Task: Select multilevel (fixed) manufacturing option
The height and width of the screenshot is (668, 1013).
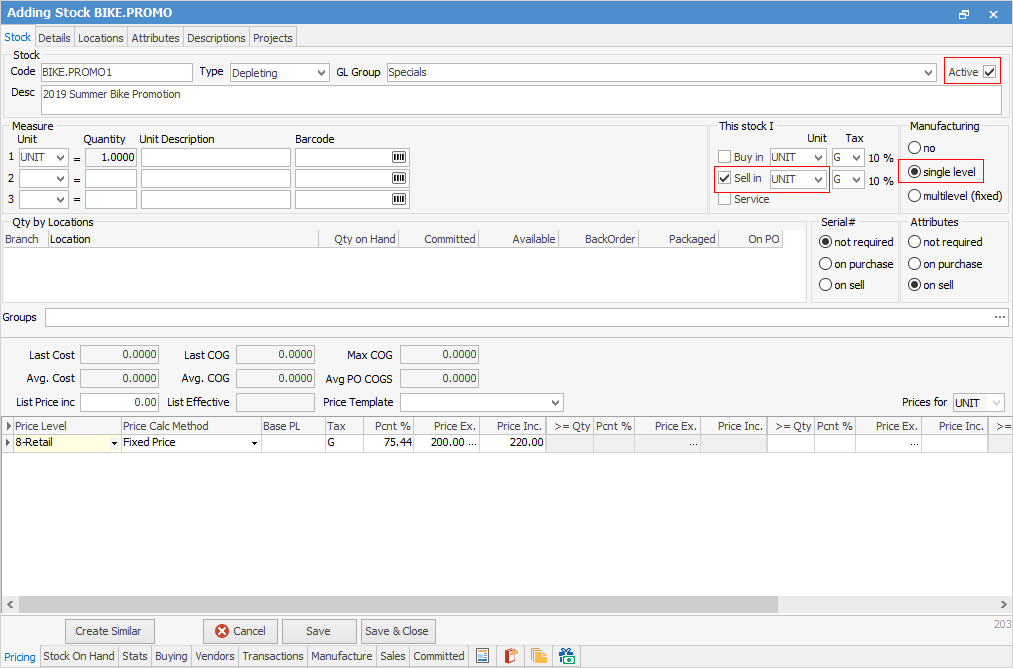Action: [x=915, y=196]
